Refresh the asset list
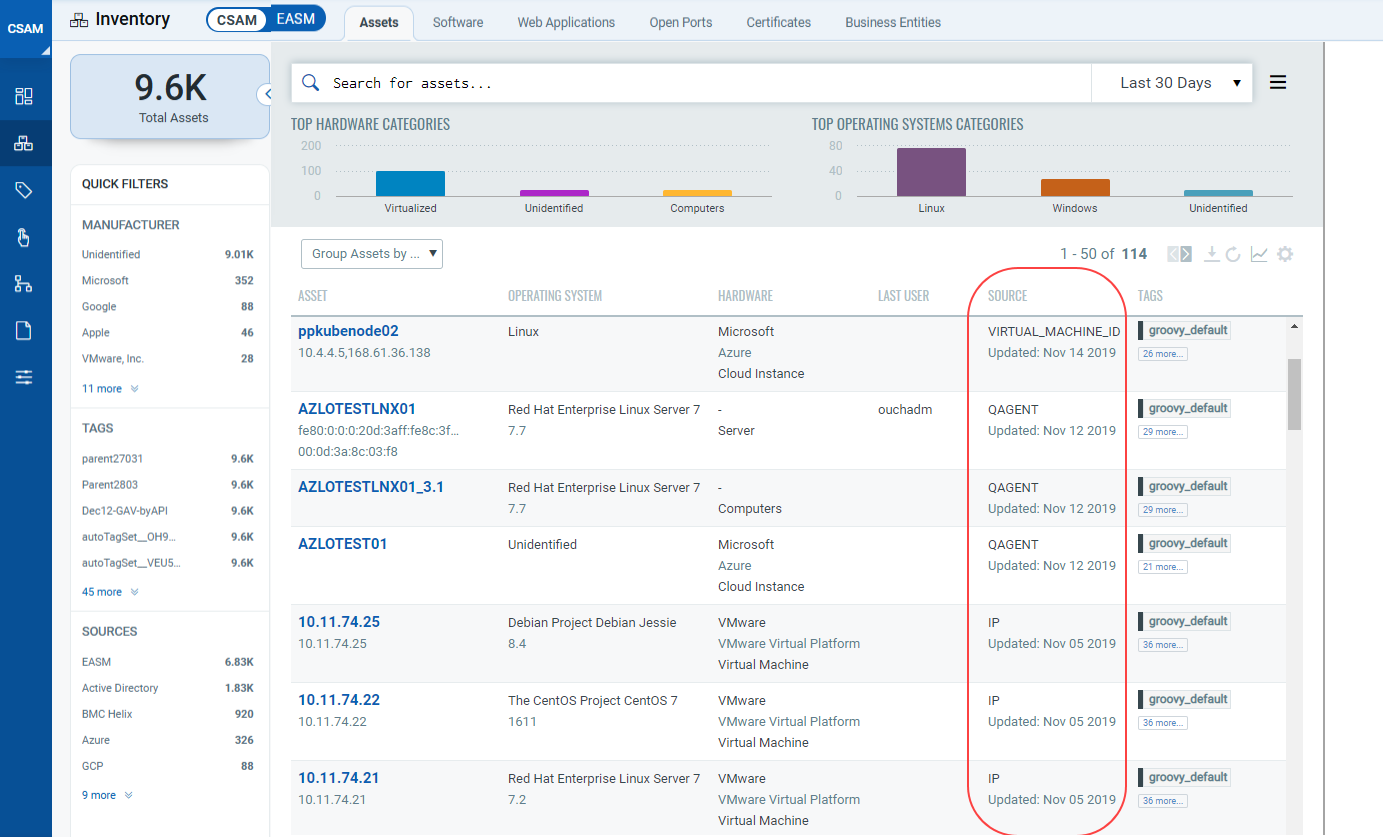The width and height of the screenshot is (1383, 837). tap(1233, 255)
